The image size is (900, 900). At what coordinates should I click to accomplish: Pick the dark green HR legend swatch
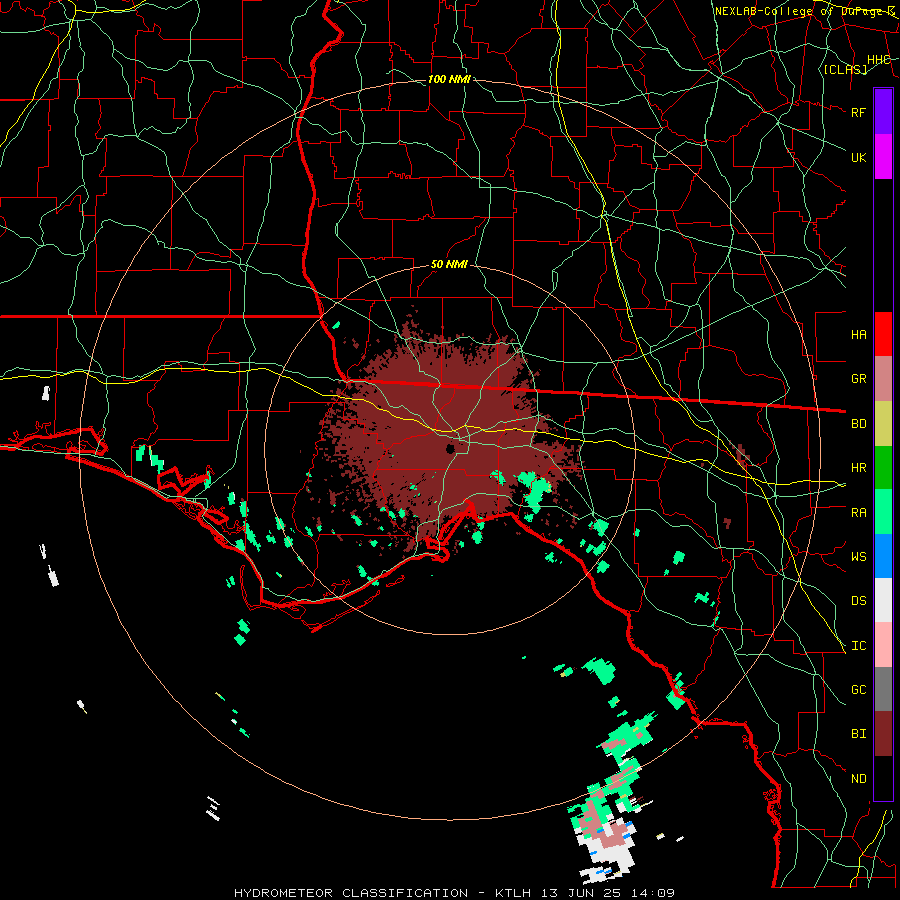883,468
